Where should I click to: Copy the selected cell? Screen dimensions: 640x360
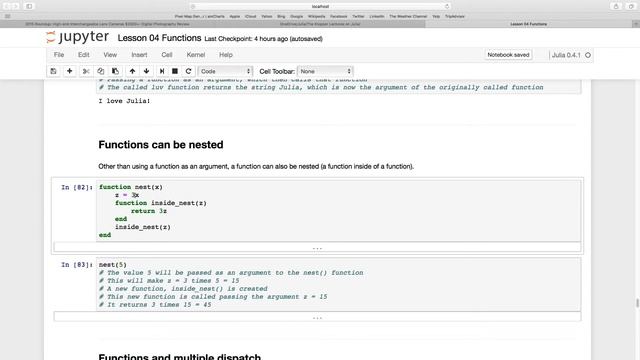pyautogui.click(x=100, y=71)
